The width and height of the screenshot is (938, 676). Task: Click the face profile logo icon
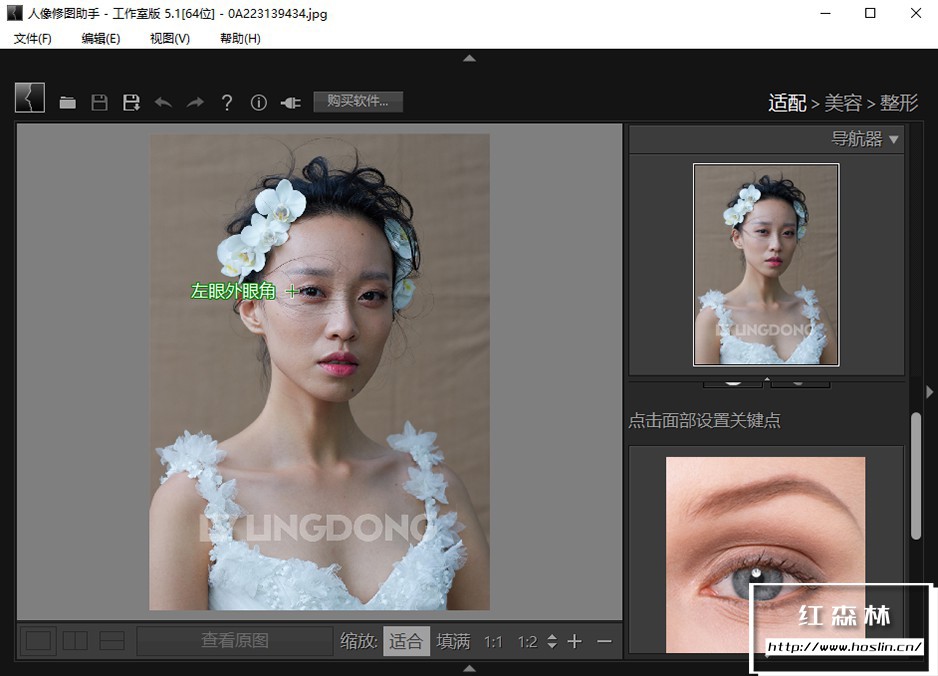coord(30,98)
